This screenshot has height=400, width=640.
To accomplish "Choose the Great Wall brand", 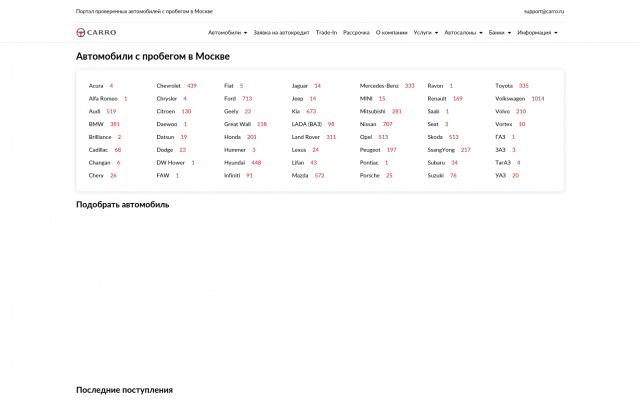I will (237, 124).
